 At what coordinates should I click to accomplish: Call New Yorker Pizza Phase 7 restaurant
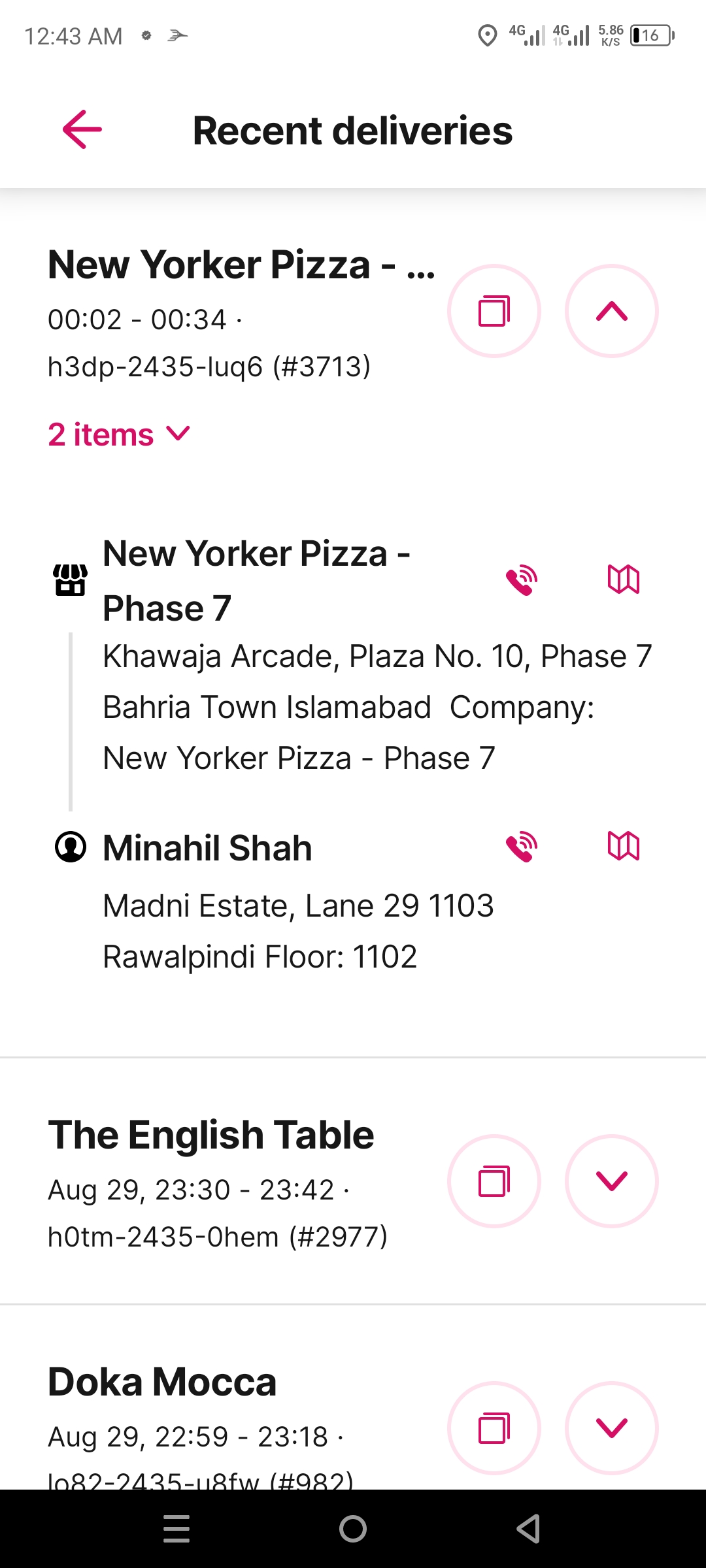(x=522, y=580)
